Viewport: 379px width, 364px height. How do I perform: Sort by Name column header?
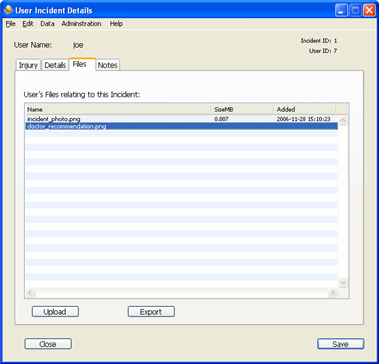click(x=118, y=109)
